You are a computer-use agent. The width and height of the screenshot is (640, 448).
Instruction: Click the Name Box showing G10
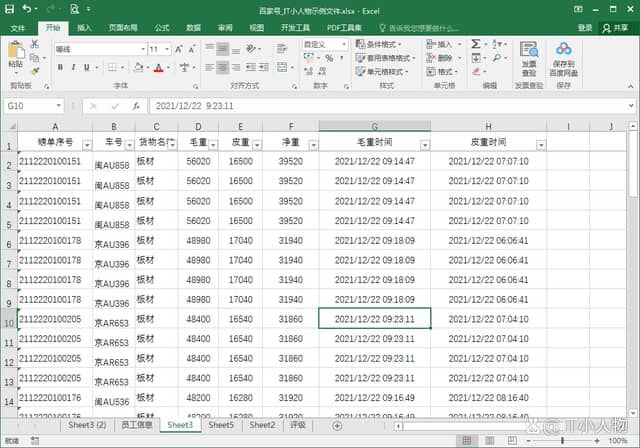pyautogui.click(x=30, y=105)
